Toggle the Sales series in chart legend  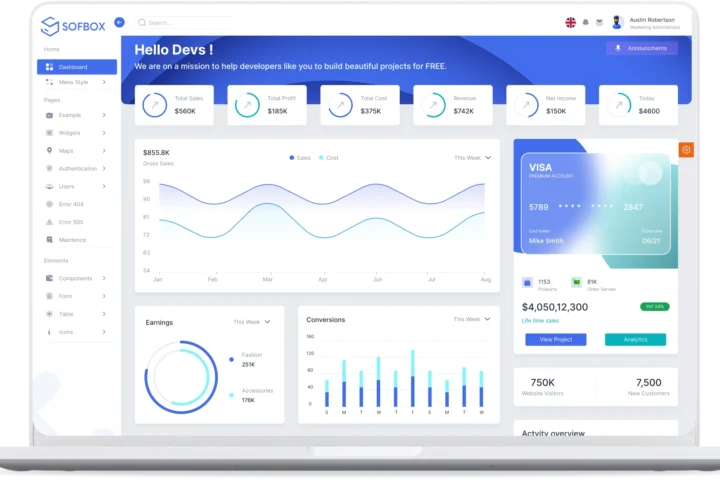pyautogui.click(x=300, y=158)
